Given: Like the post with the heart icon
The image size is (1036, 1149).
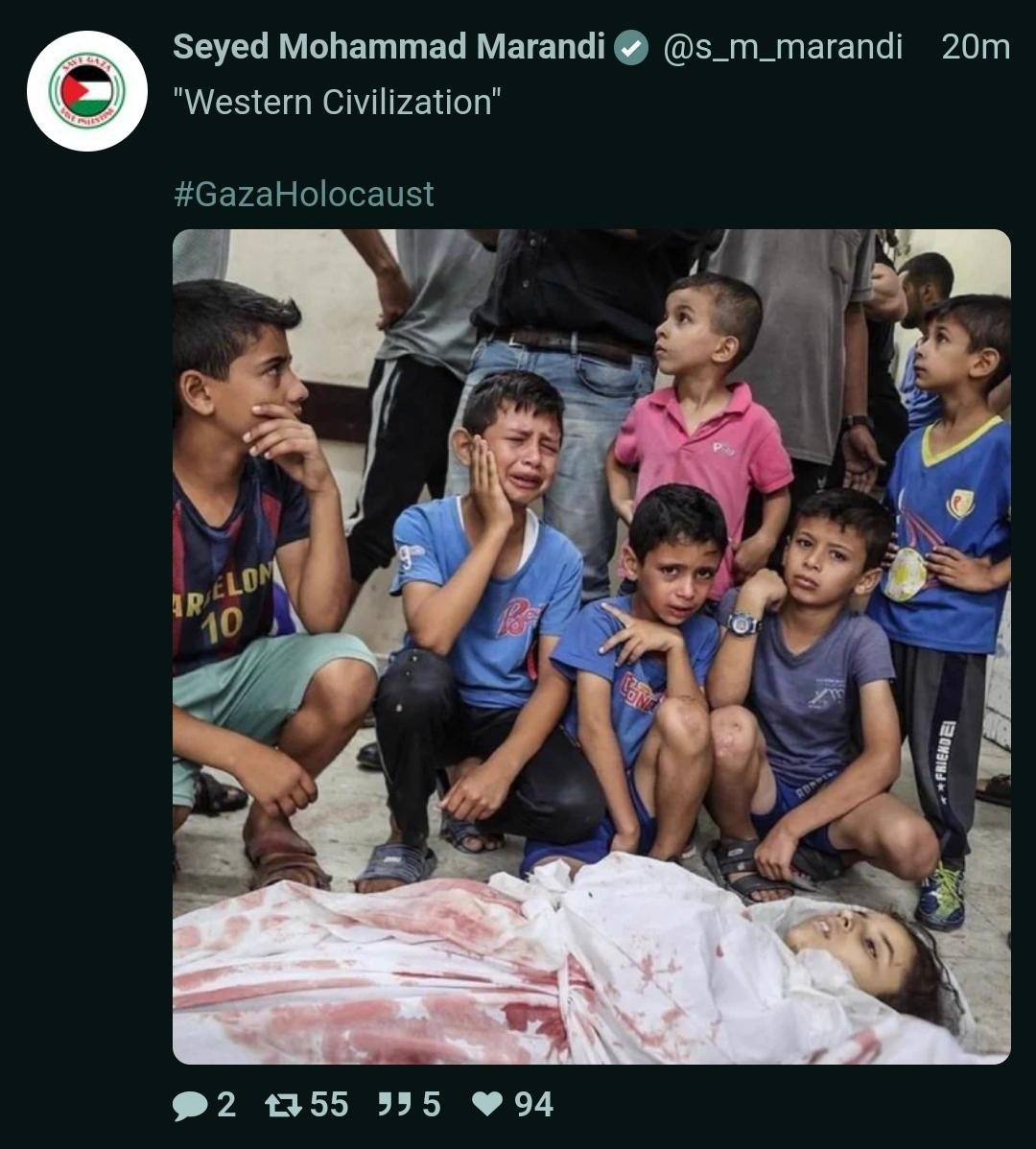Looking at the screenshot, I should tap(487, 1105).
